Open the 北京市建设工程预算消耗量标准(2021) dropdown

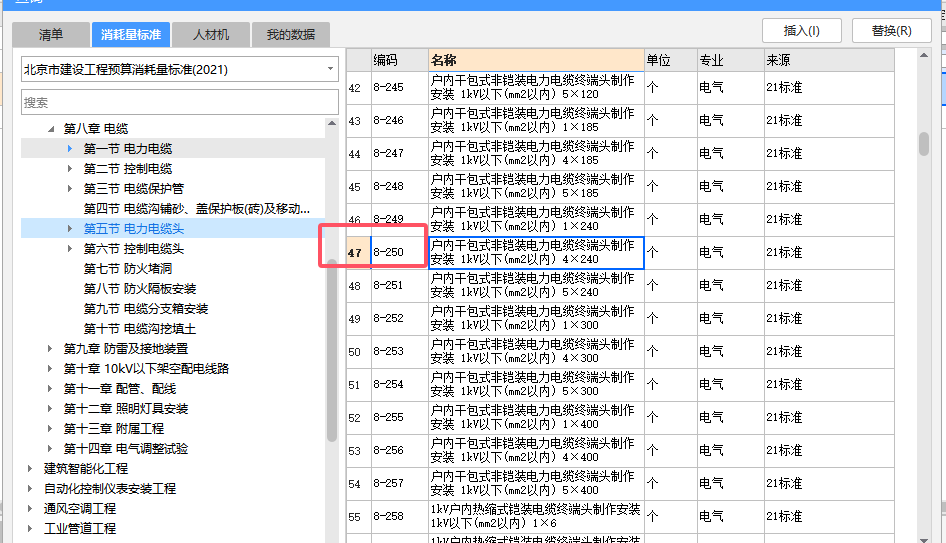pos(180,69)
